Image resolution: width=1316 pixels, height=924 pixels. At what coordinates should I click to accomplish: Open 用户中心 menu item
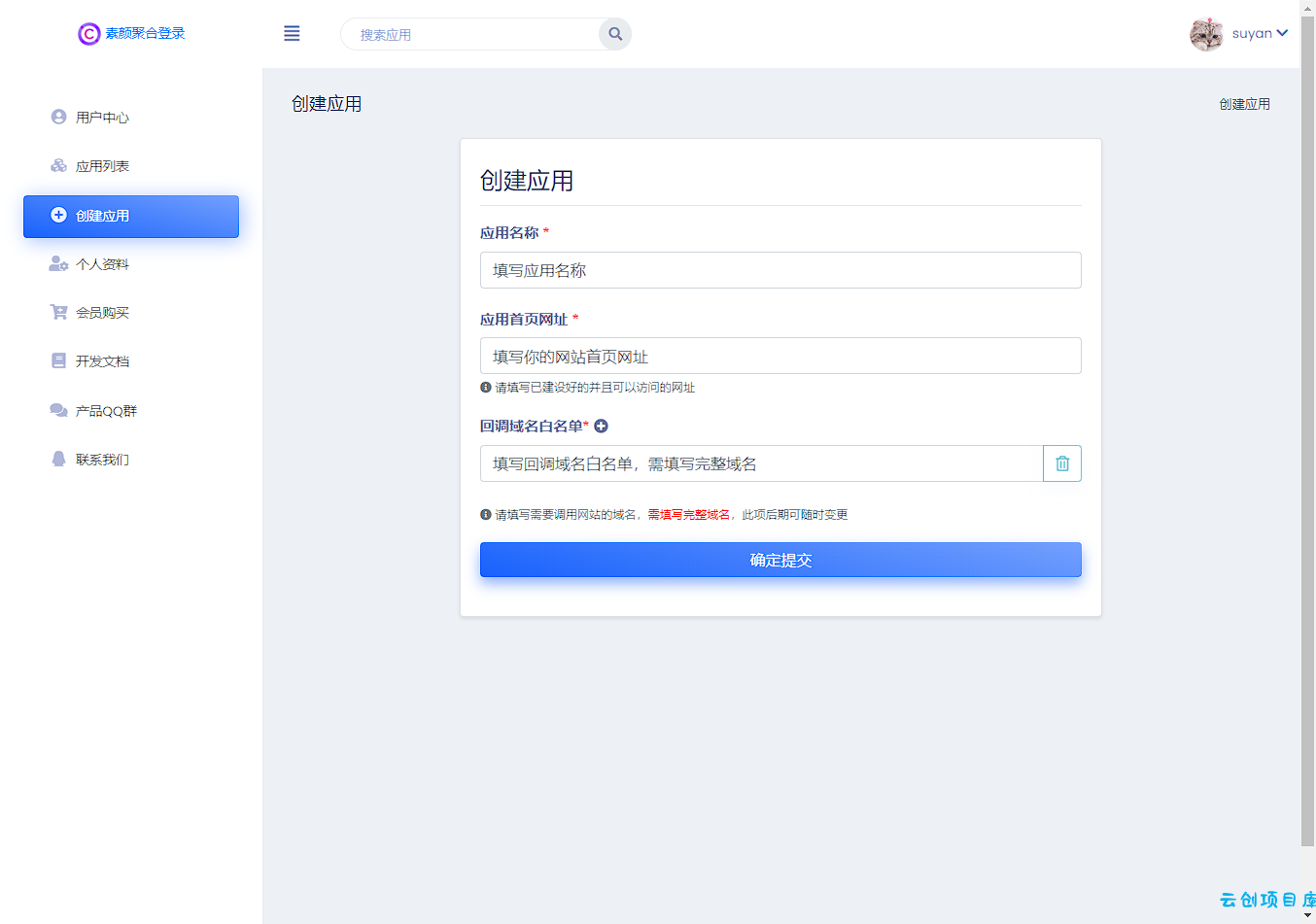coord(131,118)
